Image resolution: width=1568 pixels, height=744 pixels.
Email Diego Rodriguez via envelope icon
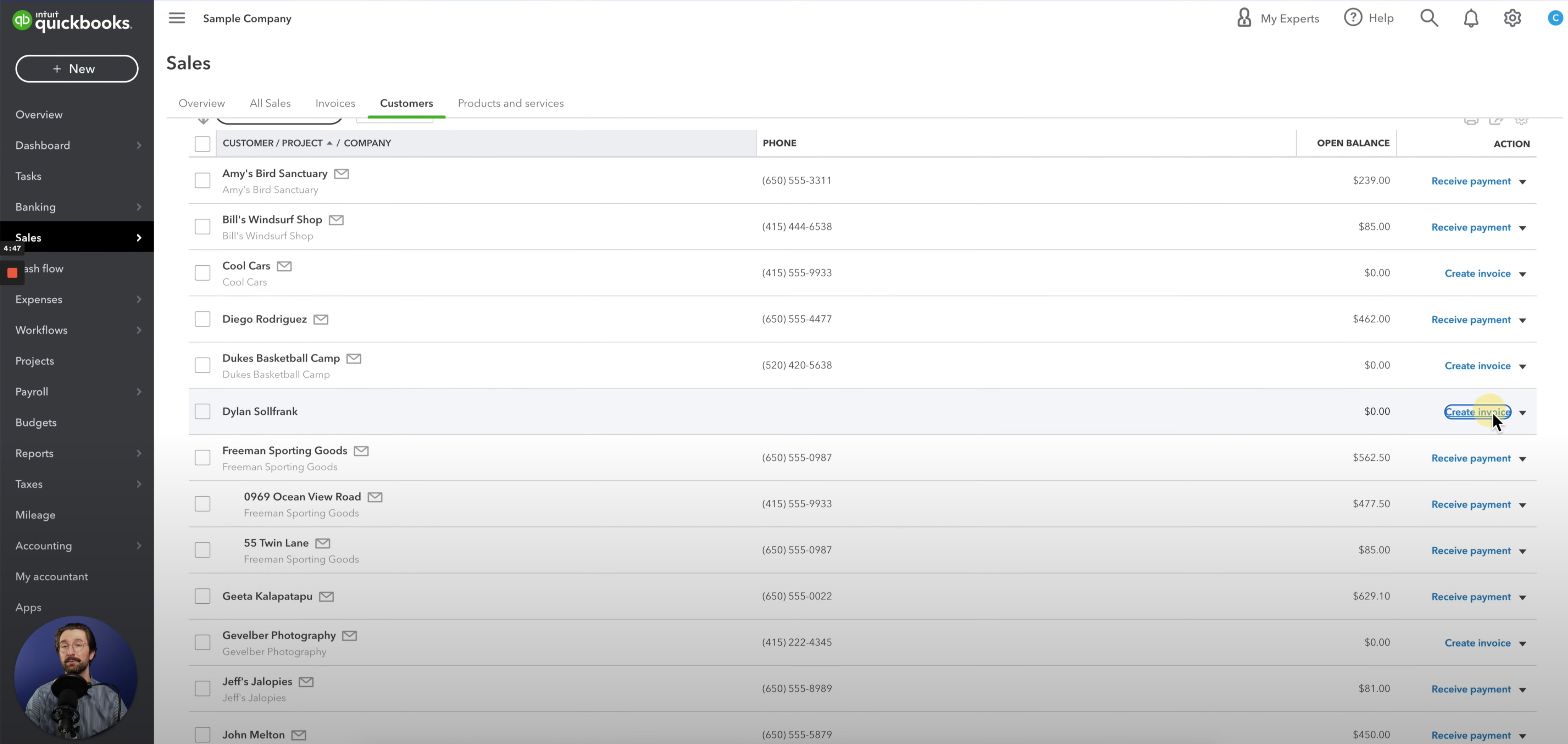[x=321, y=319]
